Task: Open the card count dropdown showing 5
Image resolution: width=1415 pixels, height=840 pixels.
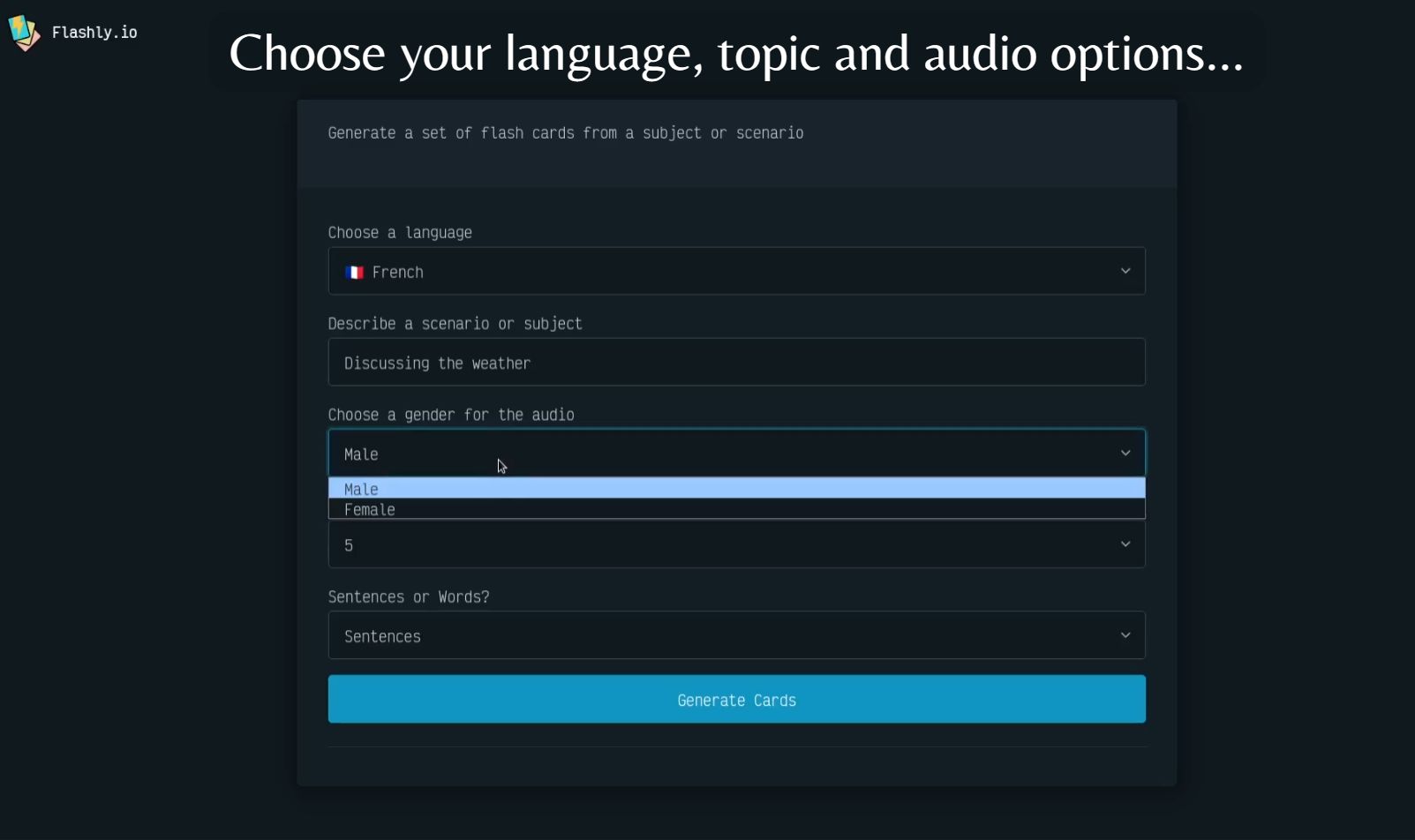Action: [x=736, y=544]
